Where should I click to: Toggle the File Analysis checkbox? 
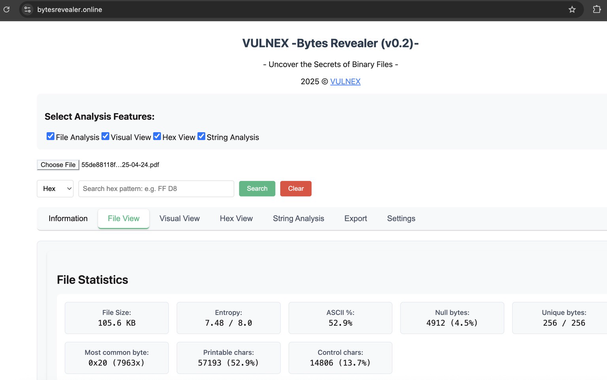(50, 136)
